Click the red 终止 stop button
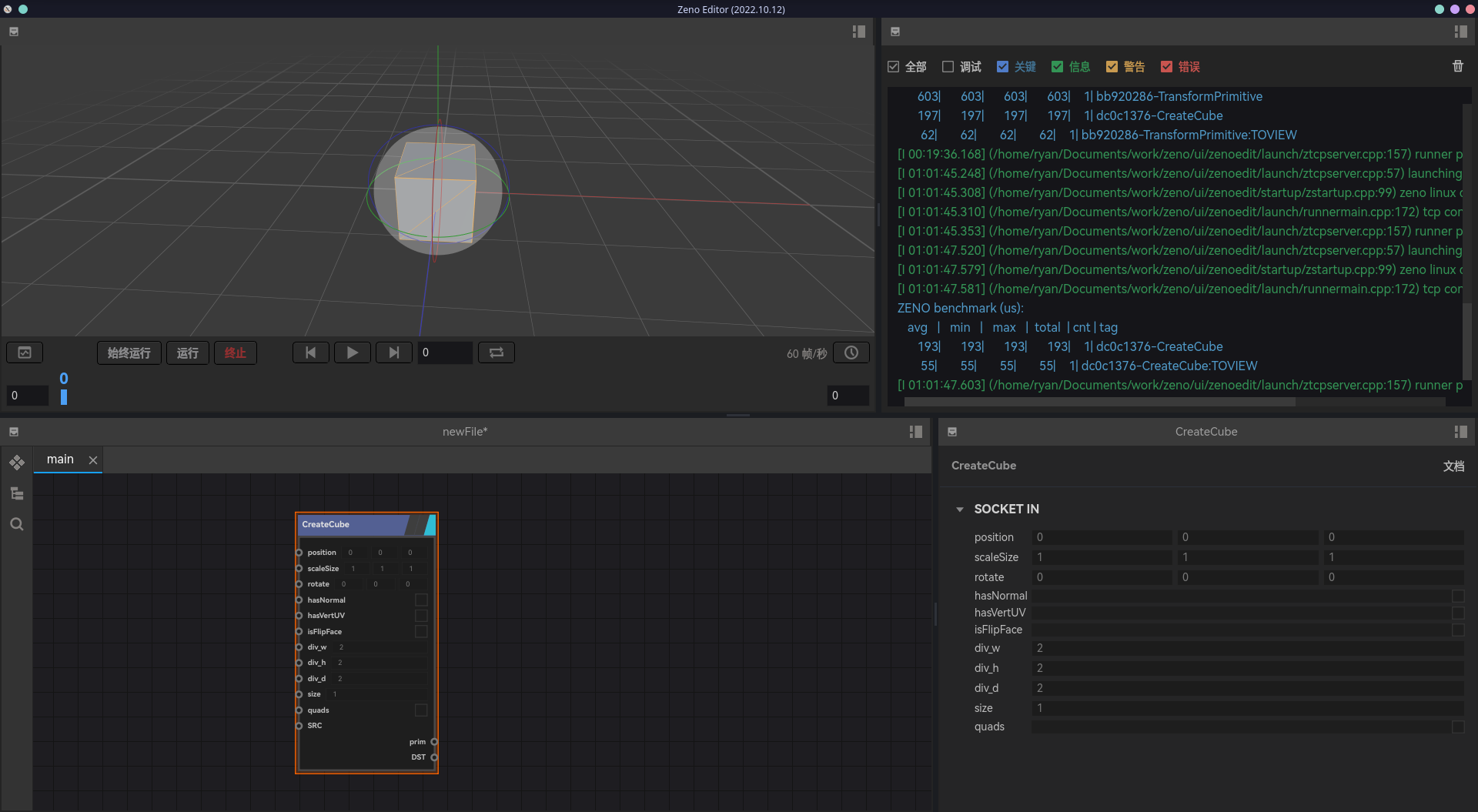Image resolution: width=1478 pixels, height=812 pixels. pos(235,353)
